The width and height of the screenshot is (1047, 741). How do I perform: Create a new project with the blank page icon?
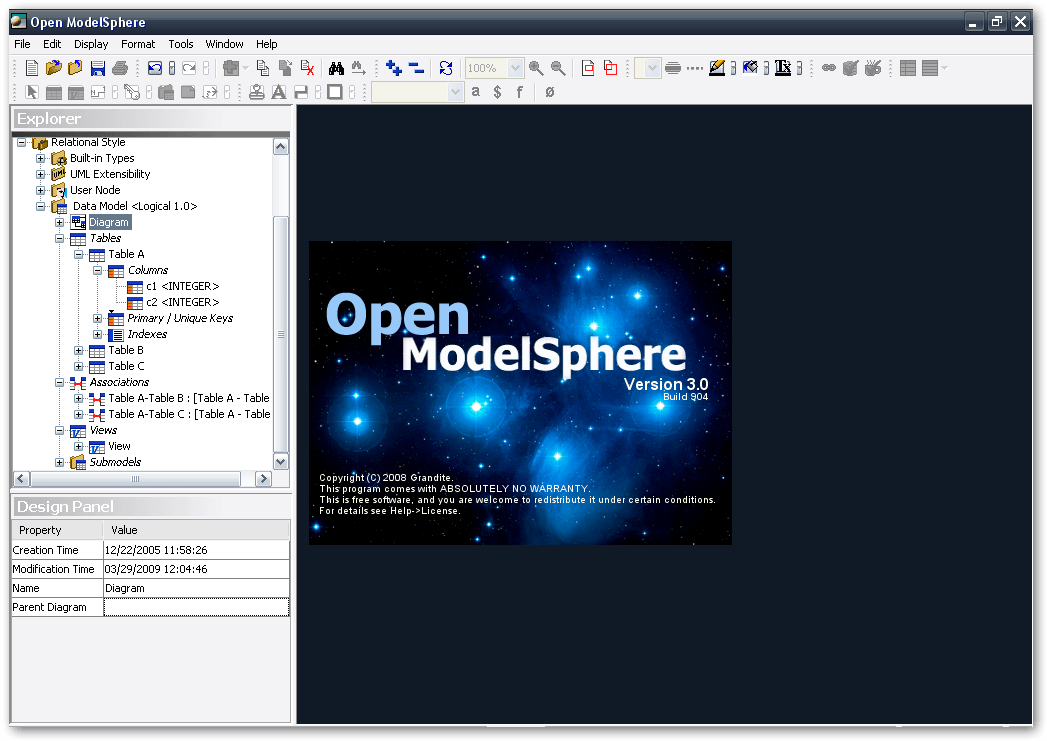pyautogui.click(x=32, y=68)
